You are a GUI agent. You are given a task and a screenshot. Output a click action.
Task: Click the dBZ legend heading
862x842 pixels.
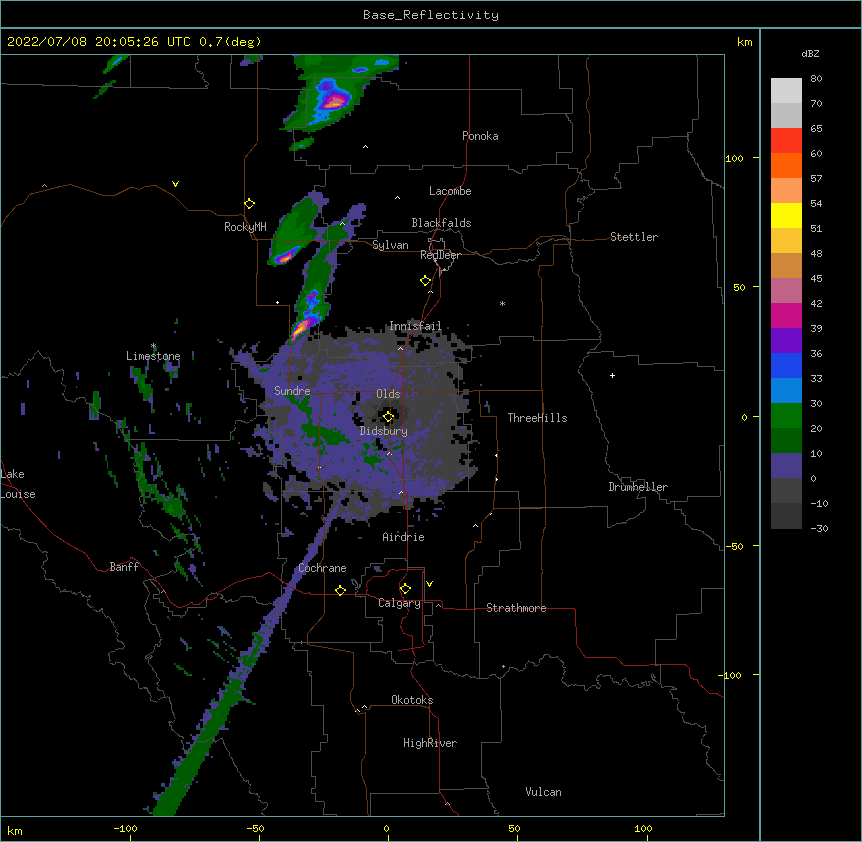pos(810,53)
